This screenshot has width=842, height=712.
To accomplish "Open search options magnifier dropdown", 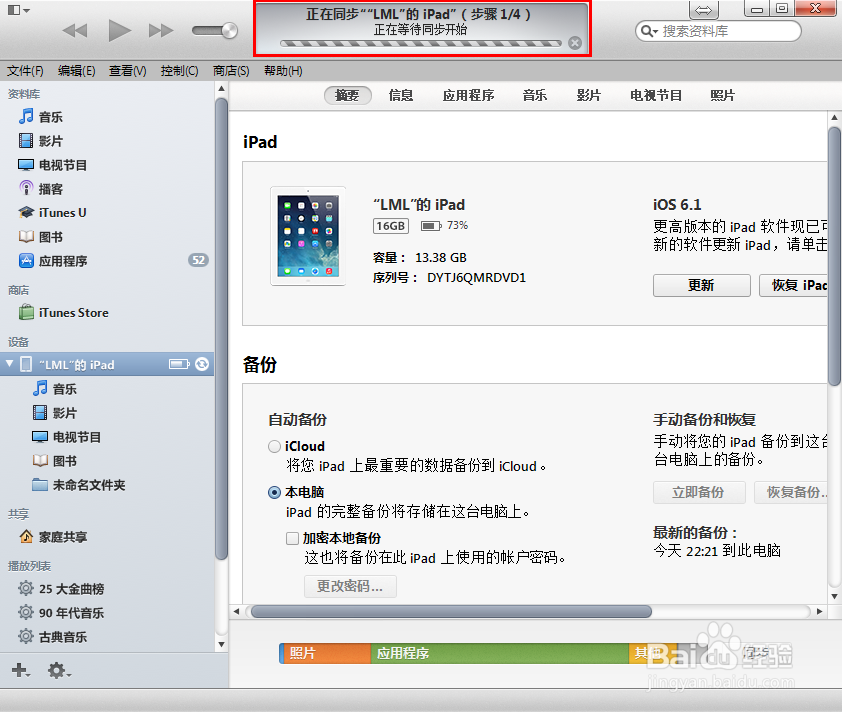I will 649,31.
